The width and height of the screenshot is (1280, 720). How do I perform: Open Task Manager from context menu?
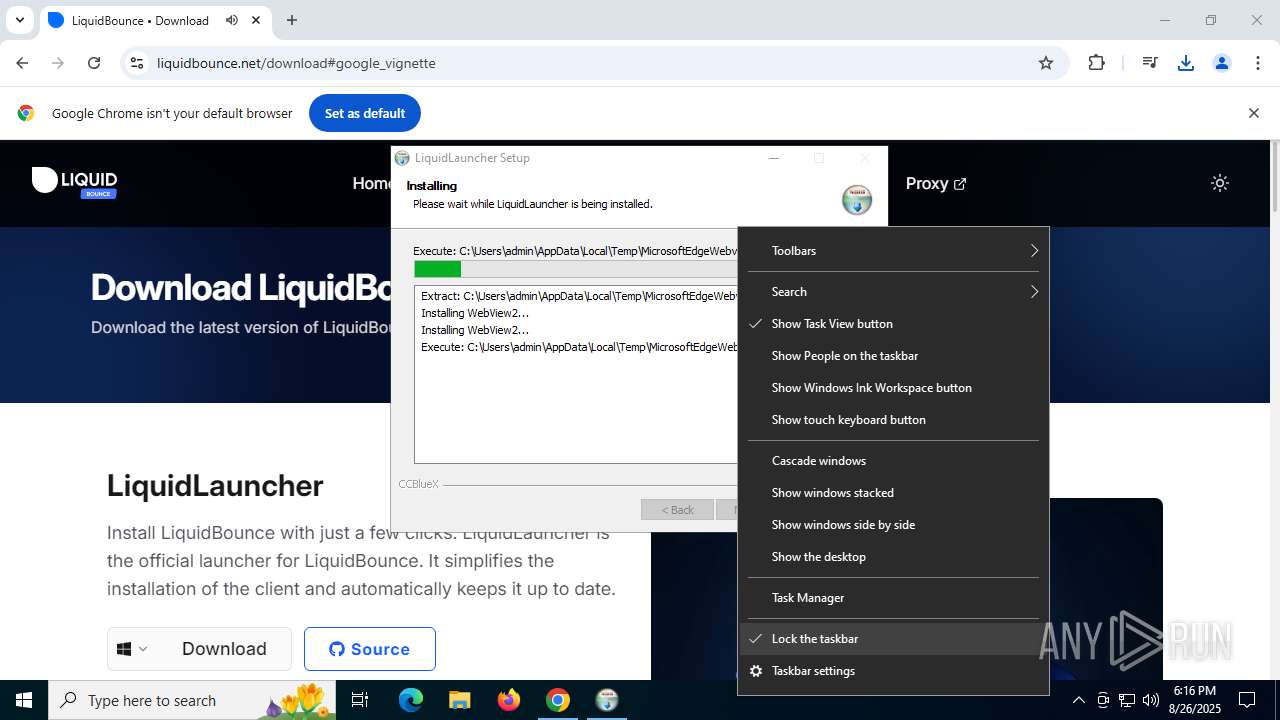[894, 598]
